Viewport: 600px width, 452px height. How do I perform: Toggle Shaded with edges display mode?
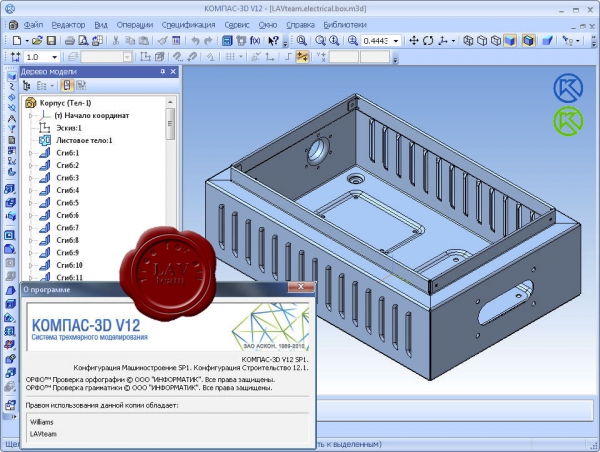[x=528, y=41]
